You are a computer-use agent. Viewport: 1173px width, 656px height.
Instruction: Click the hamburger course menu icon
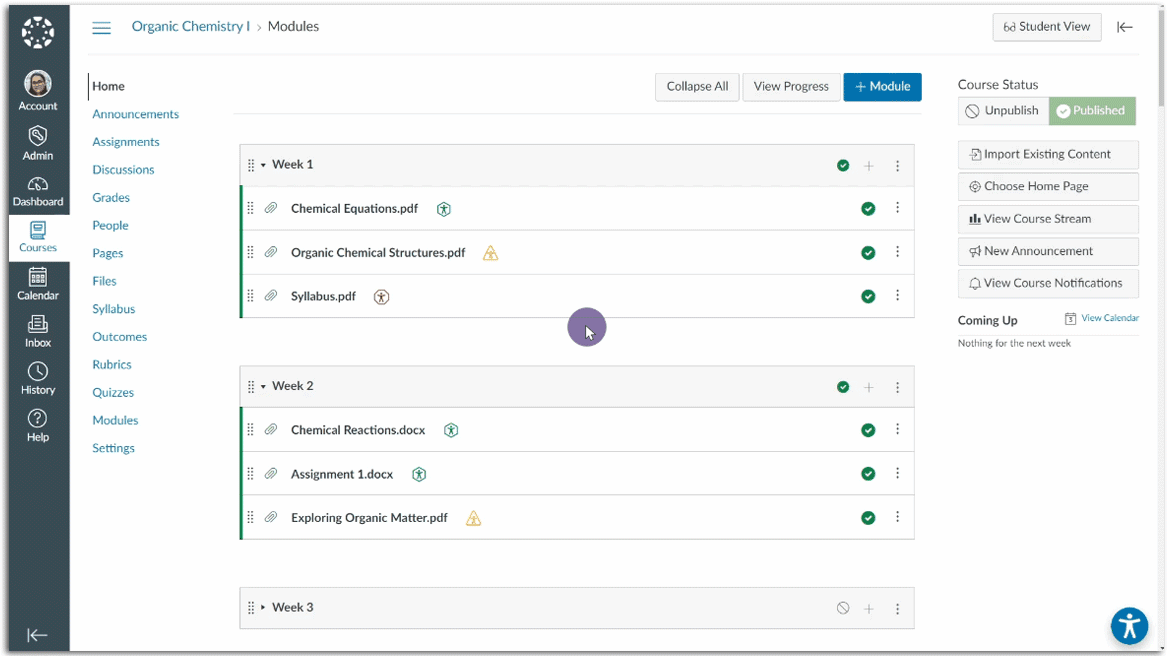click(x=102, y=28)
